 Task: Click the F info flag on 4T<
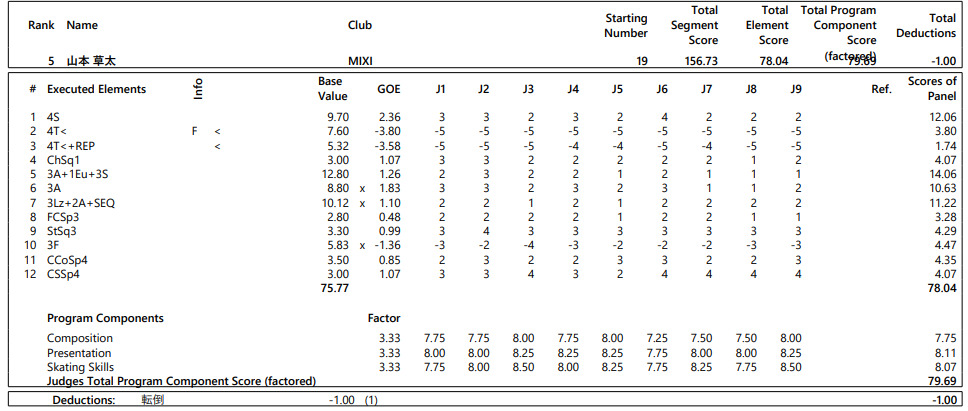click(195, 131)
